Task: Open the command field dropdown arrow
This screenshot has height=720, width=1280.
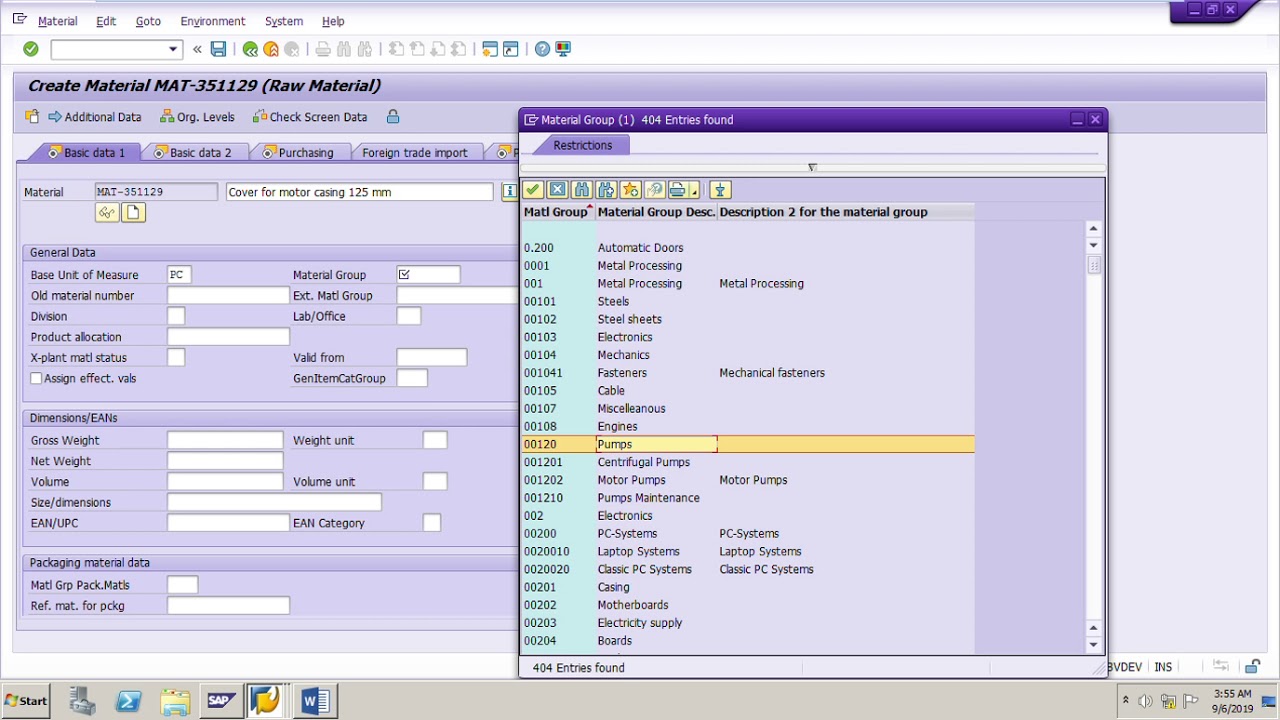Action: 173,49
